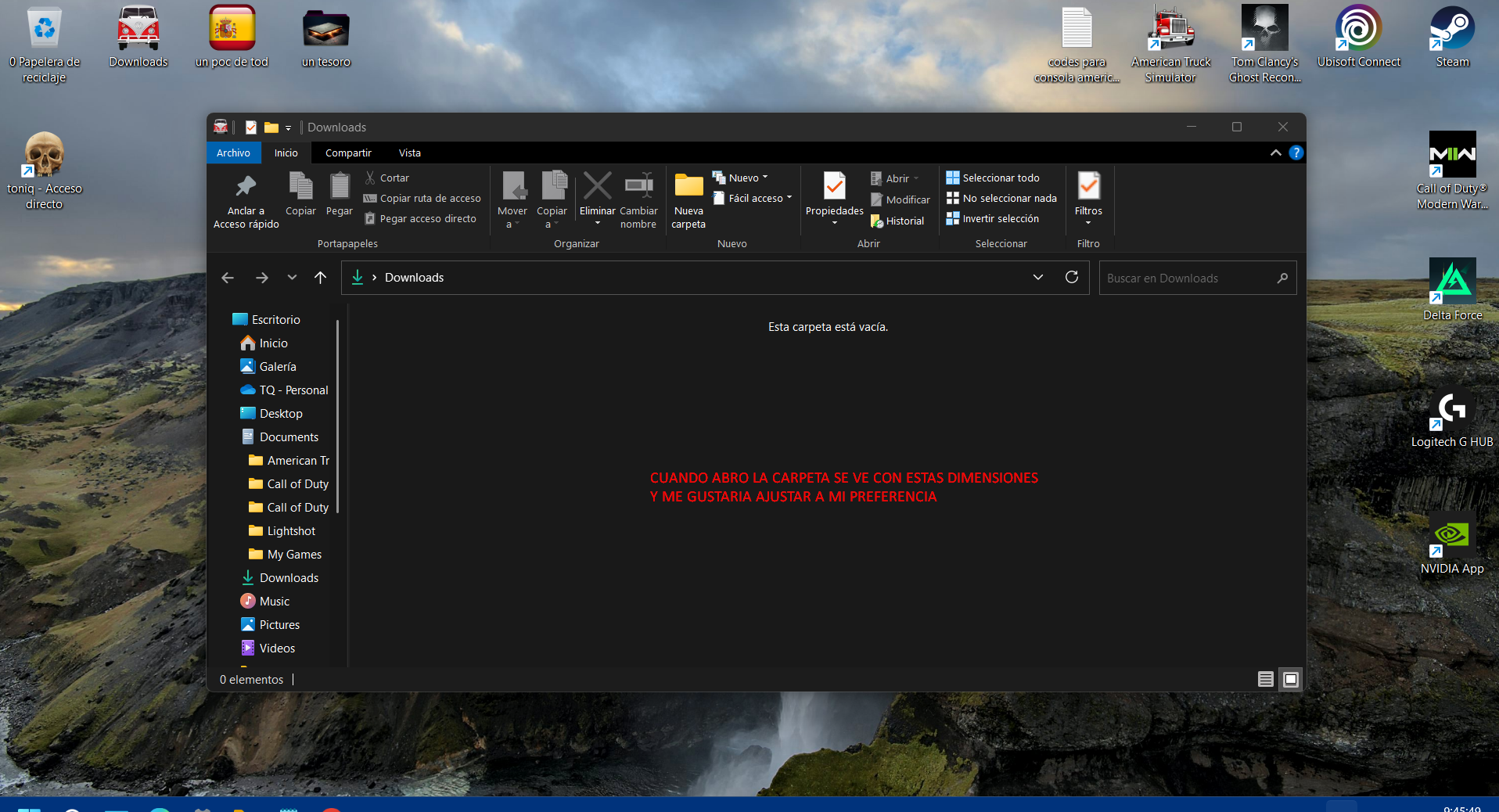Select Videos in navigation pane

[268, 649]
